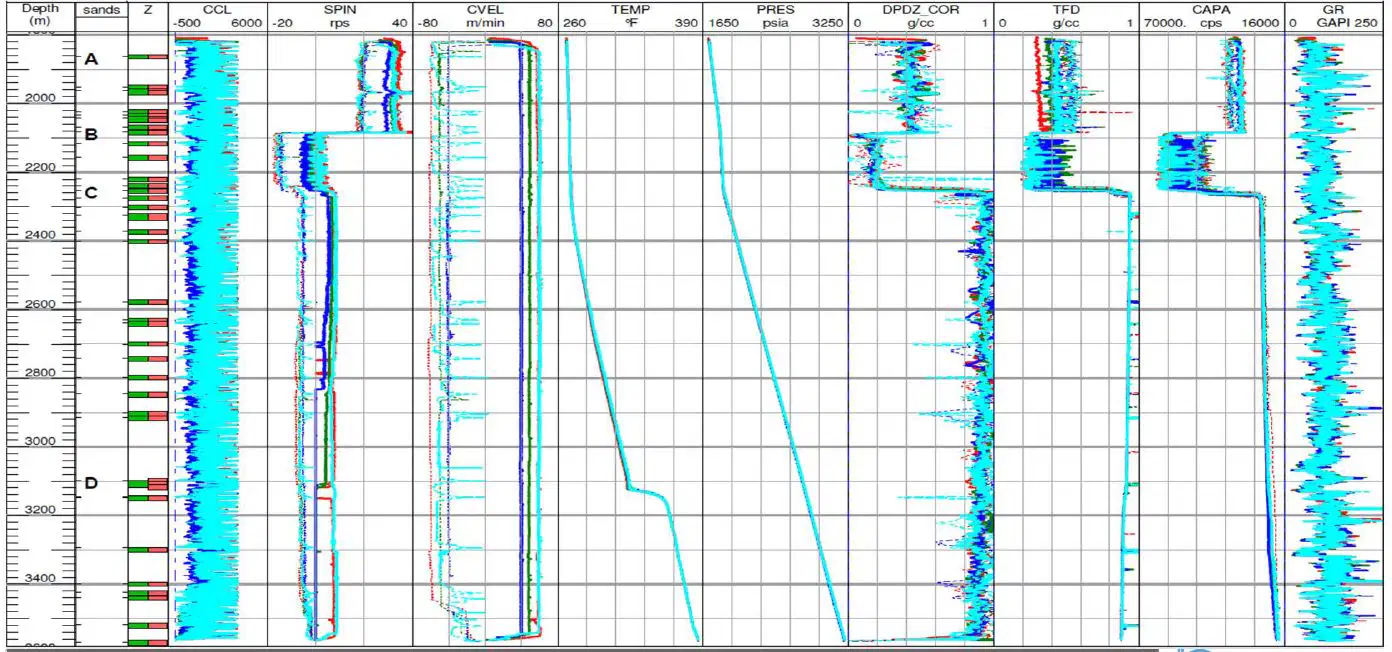
Task: Click the TFD track header
Action: click(1066, 10)
